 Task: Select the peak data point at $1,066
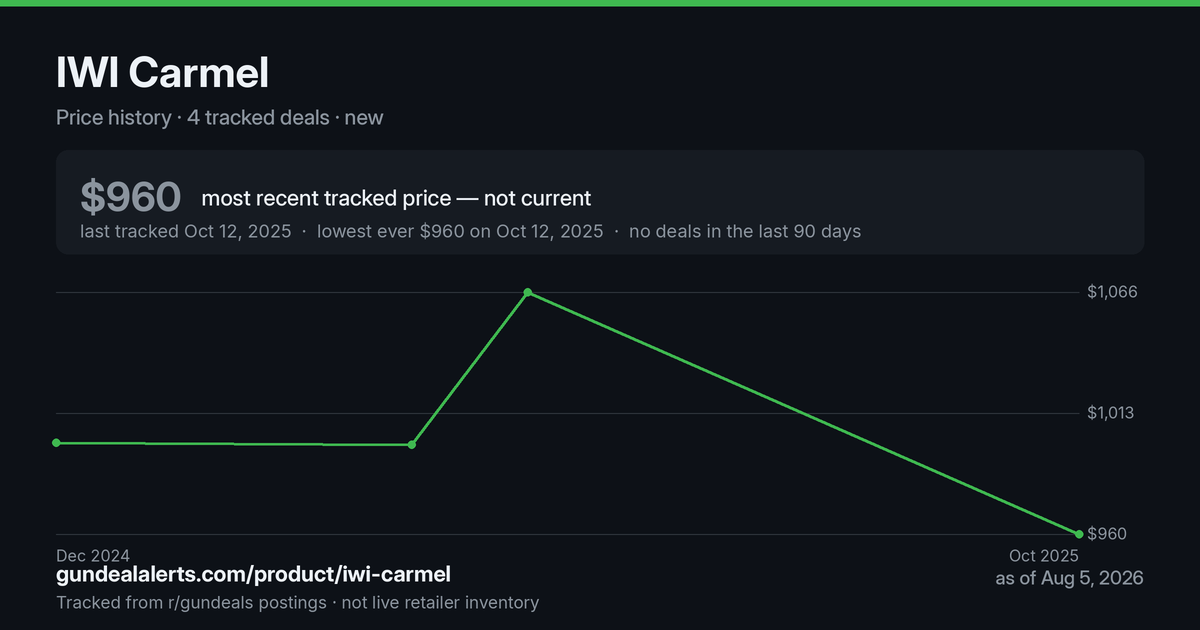[528, 293]
